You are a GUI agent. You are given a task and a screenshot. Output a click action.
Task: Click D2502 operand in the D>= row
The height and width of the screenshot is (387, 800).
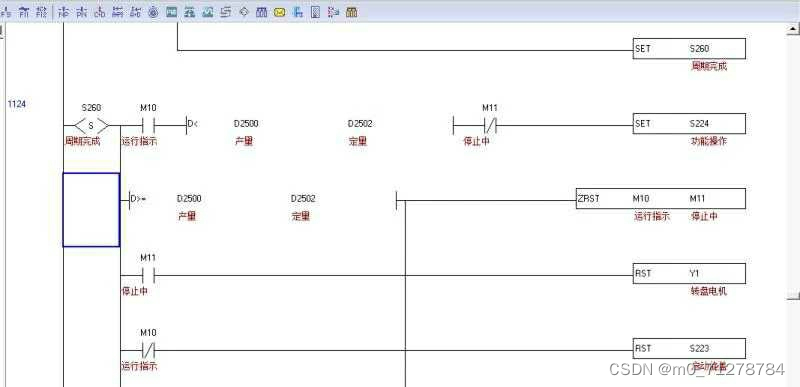pos(303,198)
